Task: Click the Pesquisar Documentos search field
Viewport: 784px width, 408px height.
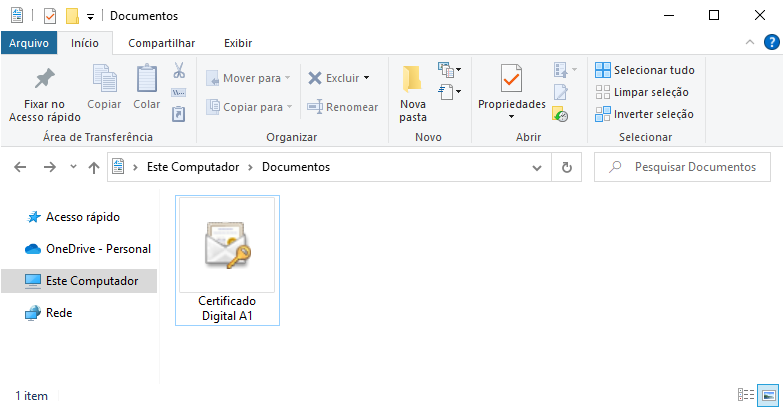Action: (x=682, y=167)
